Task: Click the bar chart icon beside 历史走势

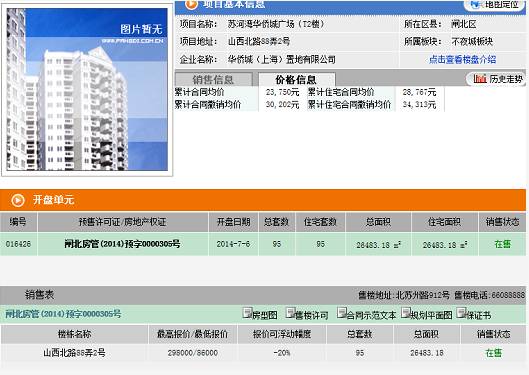Action: tap(479, 79)
